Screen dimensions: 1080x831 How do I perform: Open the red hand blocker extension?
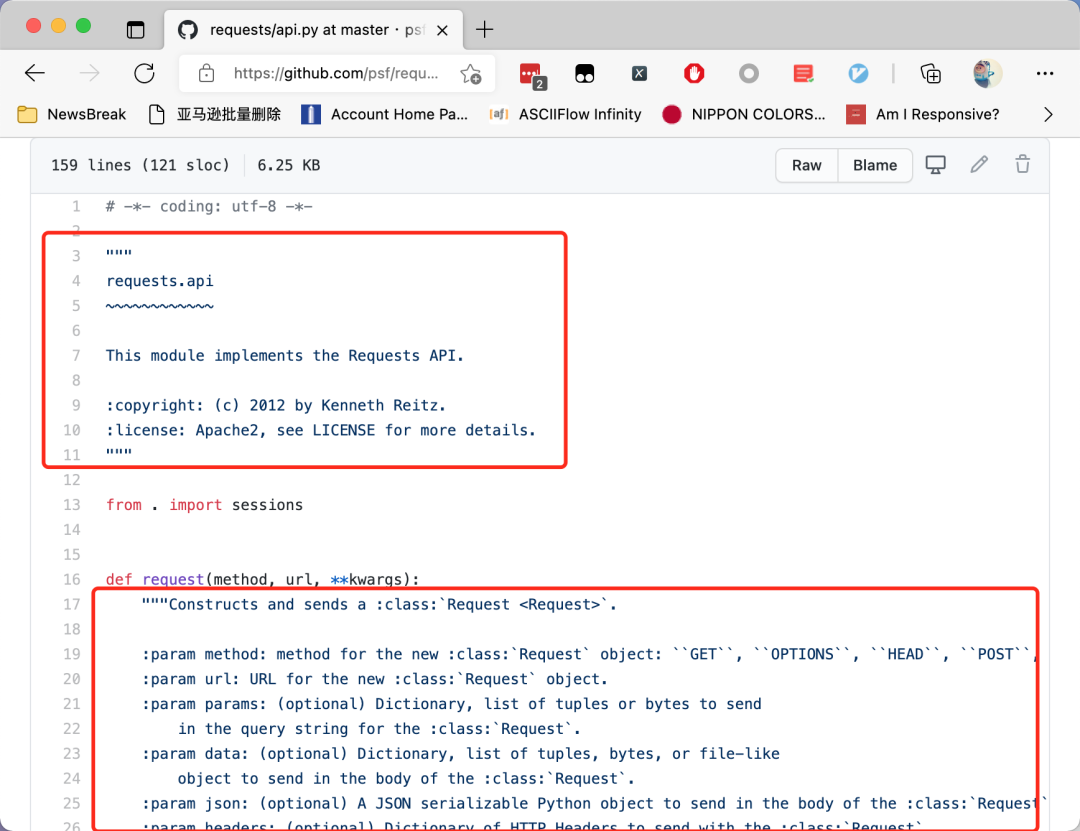(694, 73)
